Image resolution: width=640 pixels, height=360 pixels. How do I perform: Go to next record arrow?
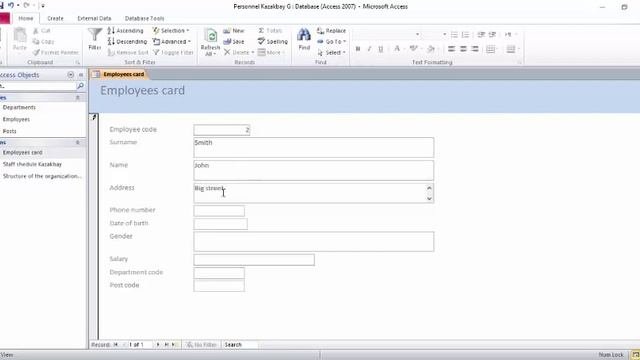pos(158,345)
